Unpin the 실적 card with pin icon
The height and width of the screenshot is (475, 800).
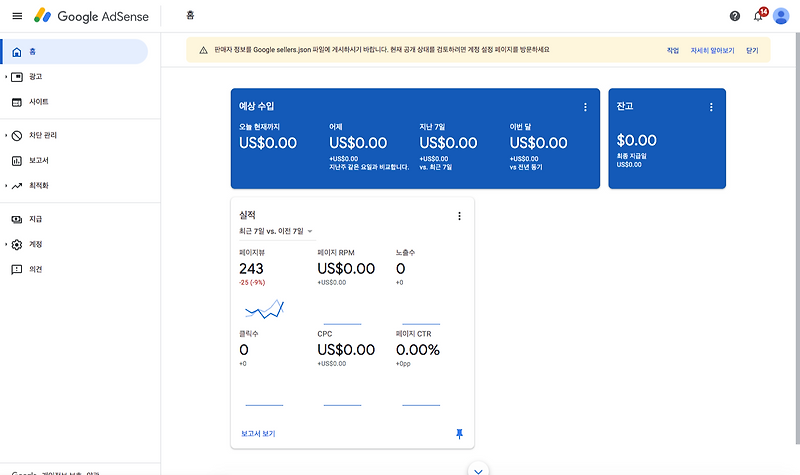459,434
